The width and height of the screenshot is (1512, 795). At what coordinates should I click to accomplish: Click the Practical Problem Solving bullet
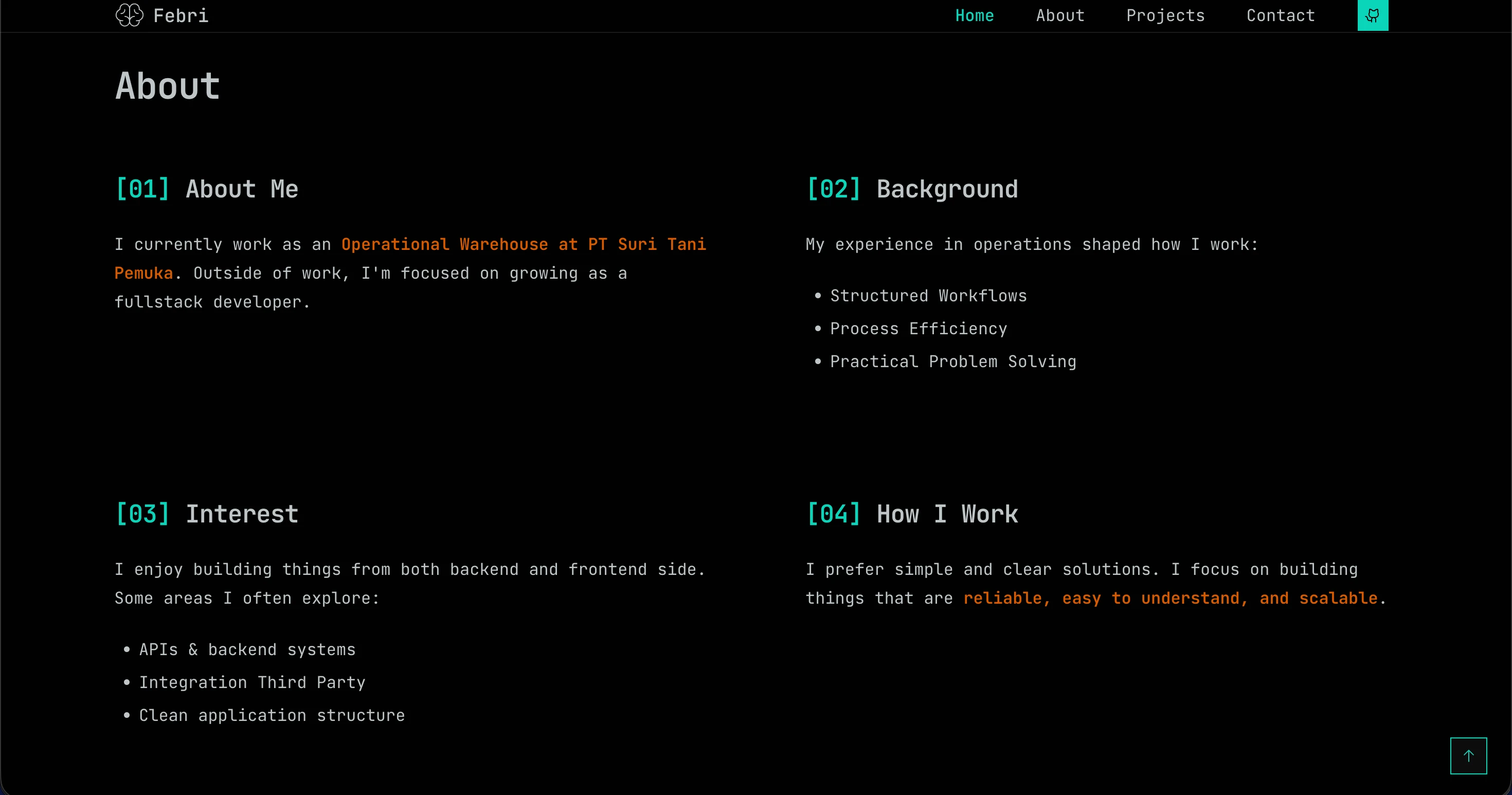[953, 362]
